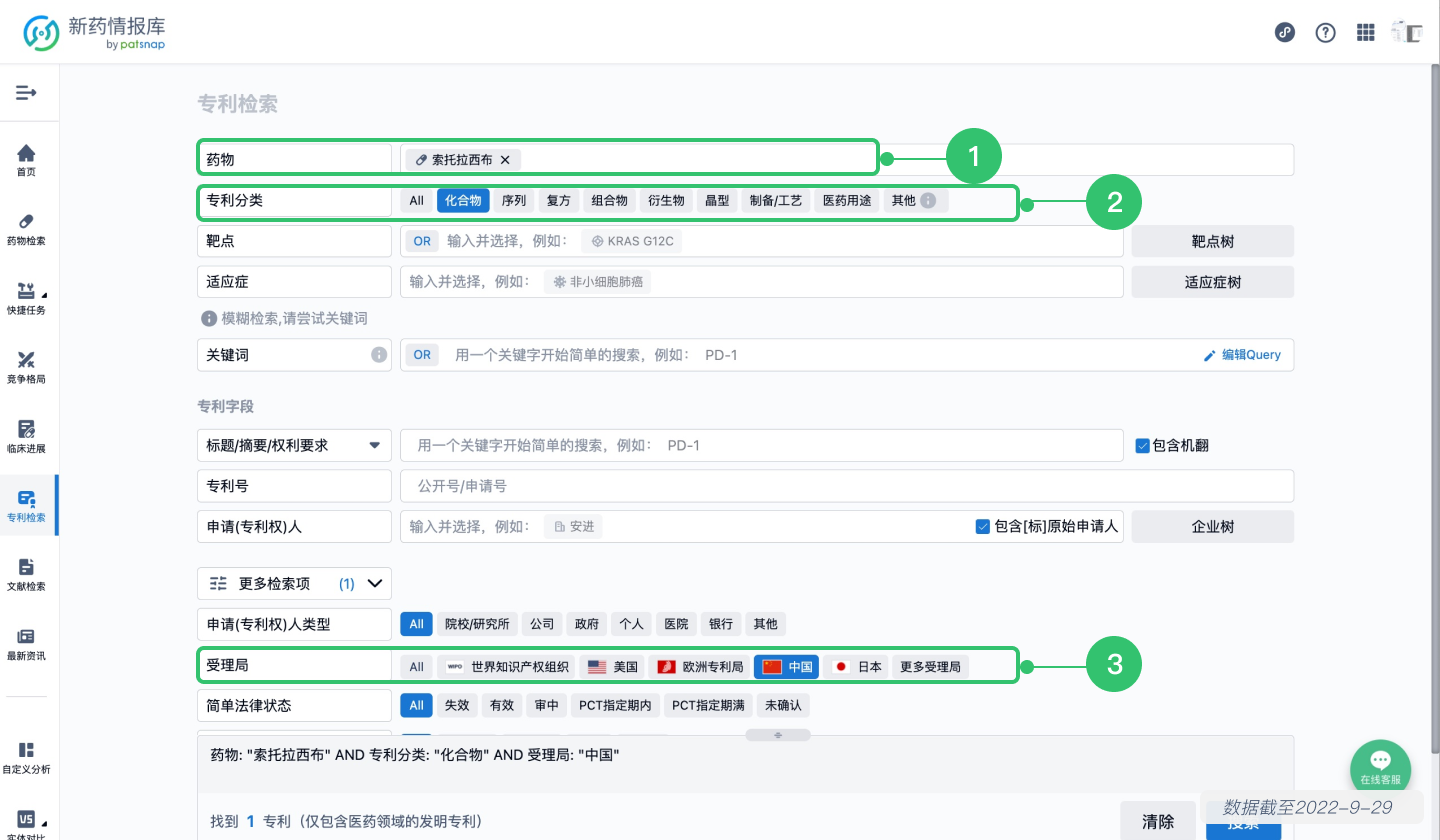Select PCT指定期内 legal status
The width and height of the screenshot is (1440, 840).
click(615, 705)
